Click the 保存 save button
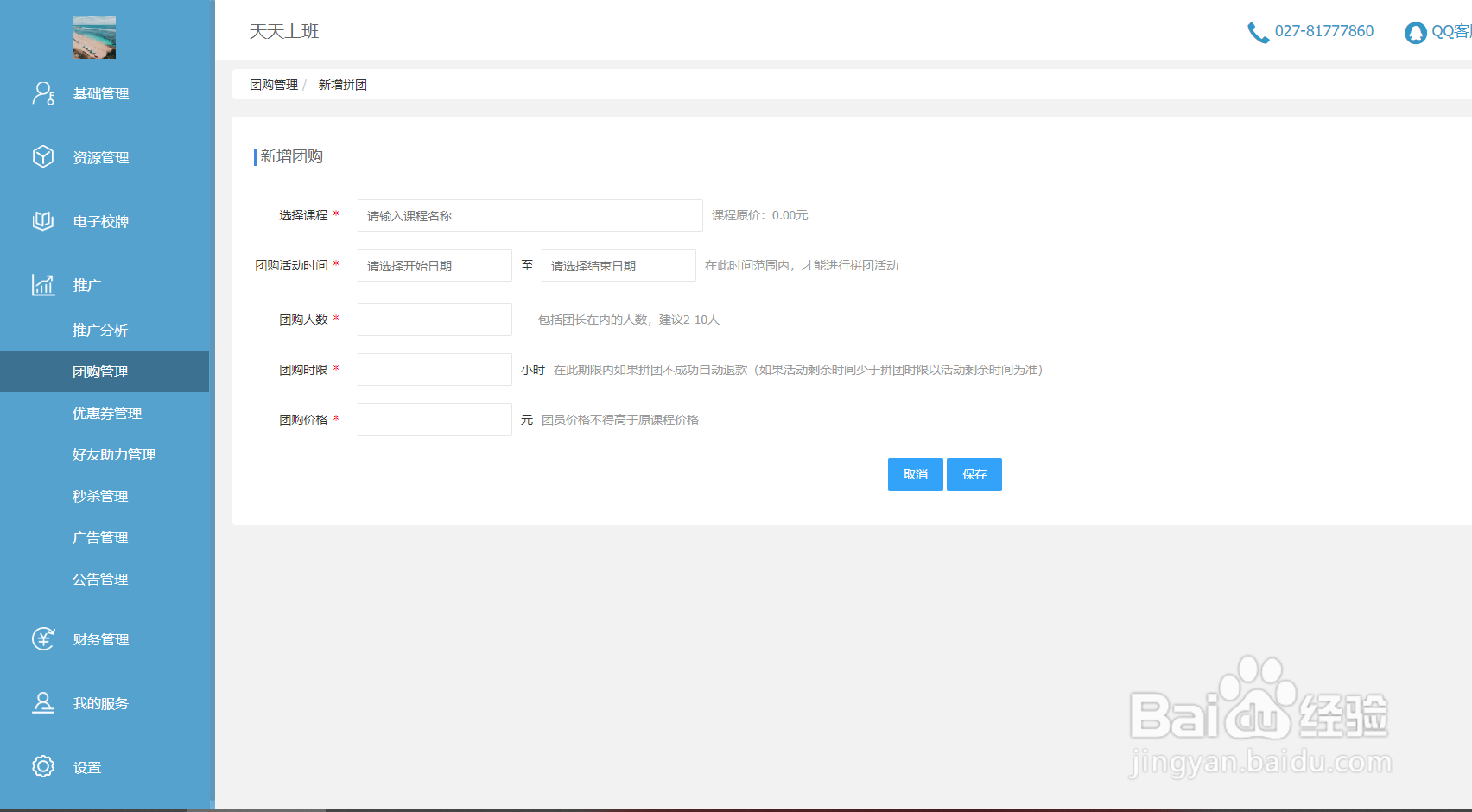The height and width of the screenshot is (812, 1472). tap(974, 473)
